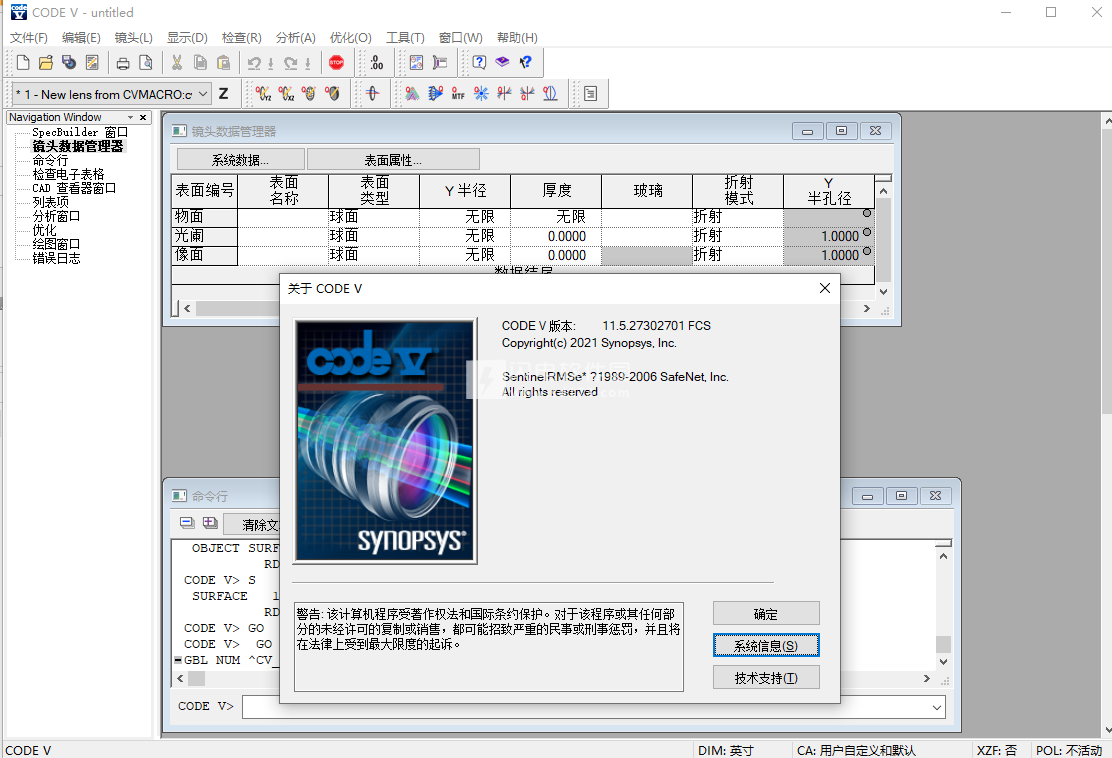Click command window horizontal scrollbar right arrow
Screen dimensions: 1112x758
click(926, 679)
